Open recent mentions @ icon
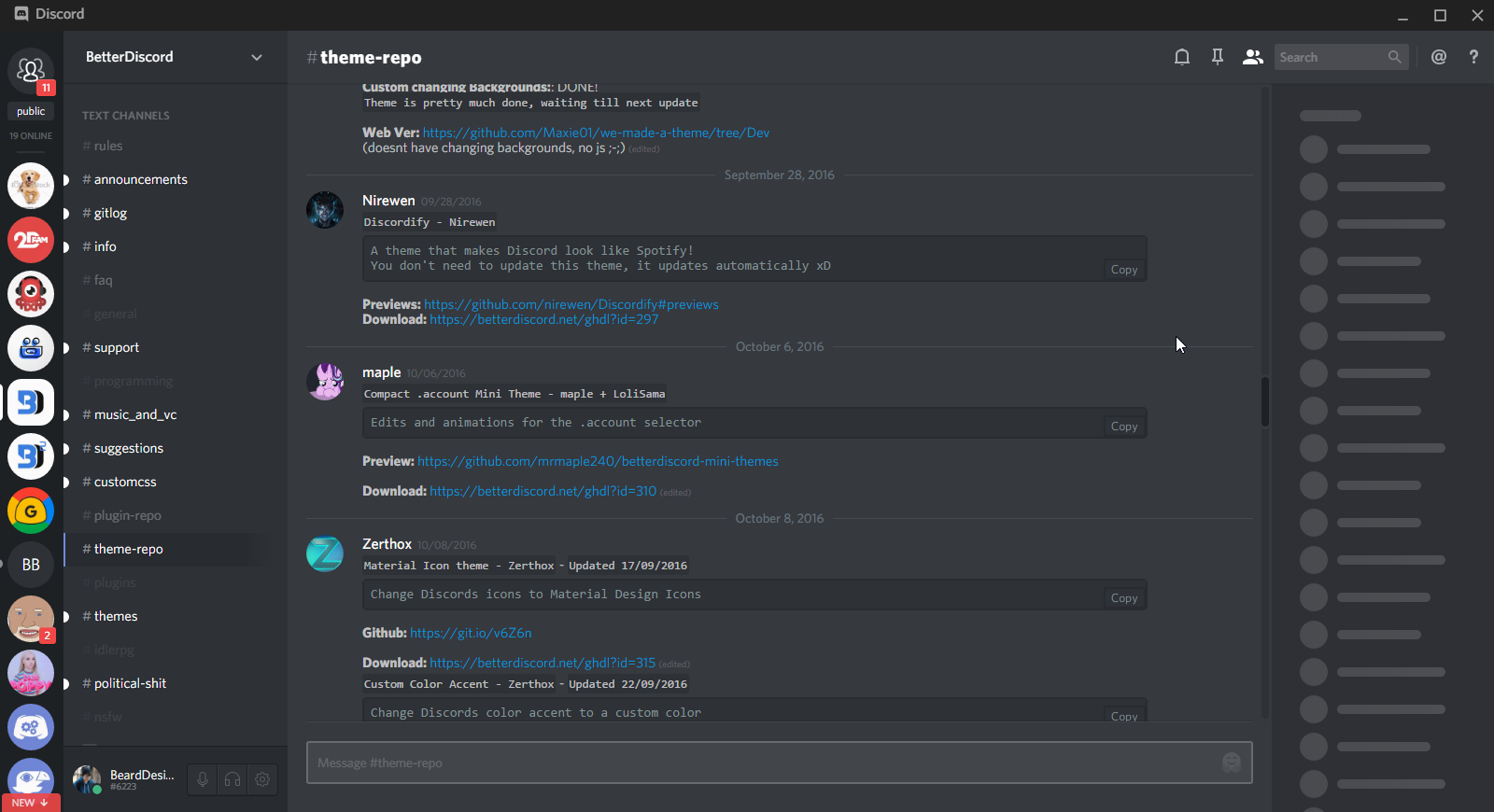Screen dimensions: 1494x812 (x=1439, y=57)
